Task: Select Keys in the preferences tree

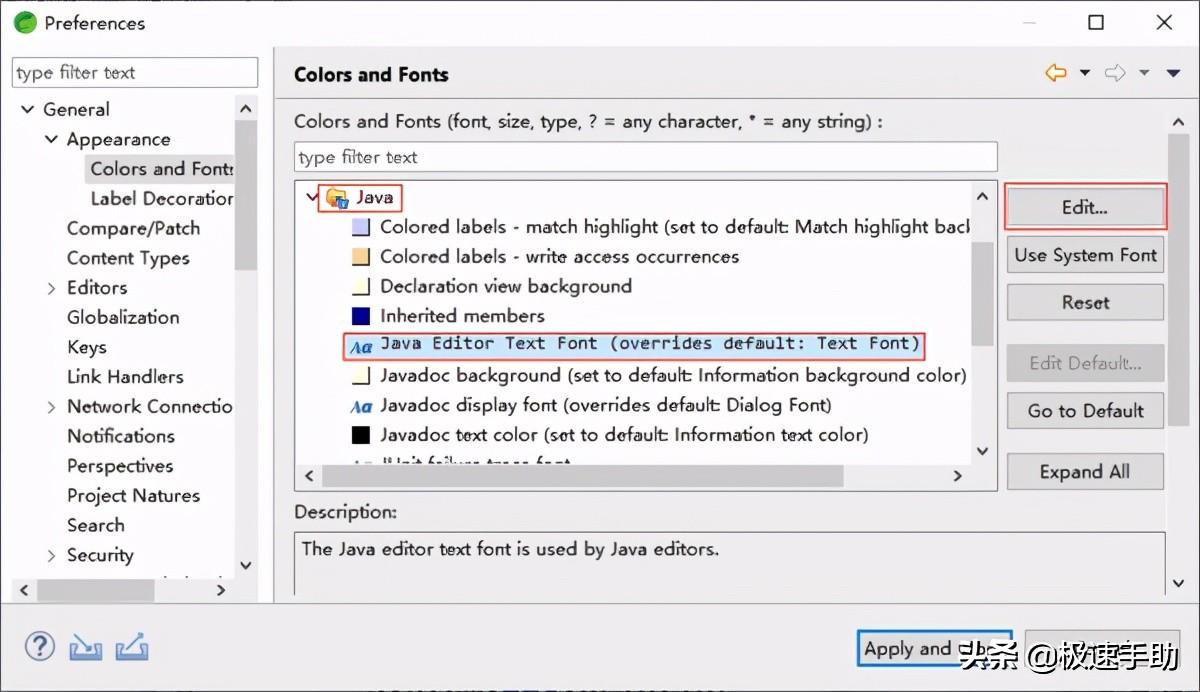Action: tap(86, 347)
